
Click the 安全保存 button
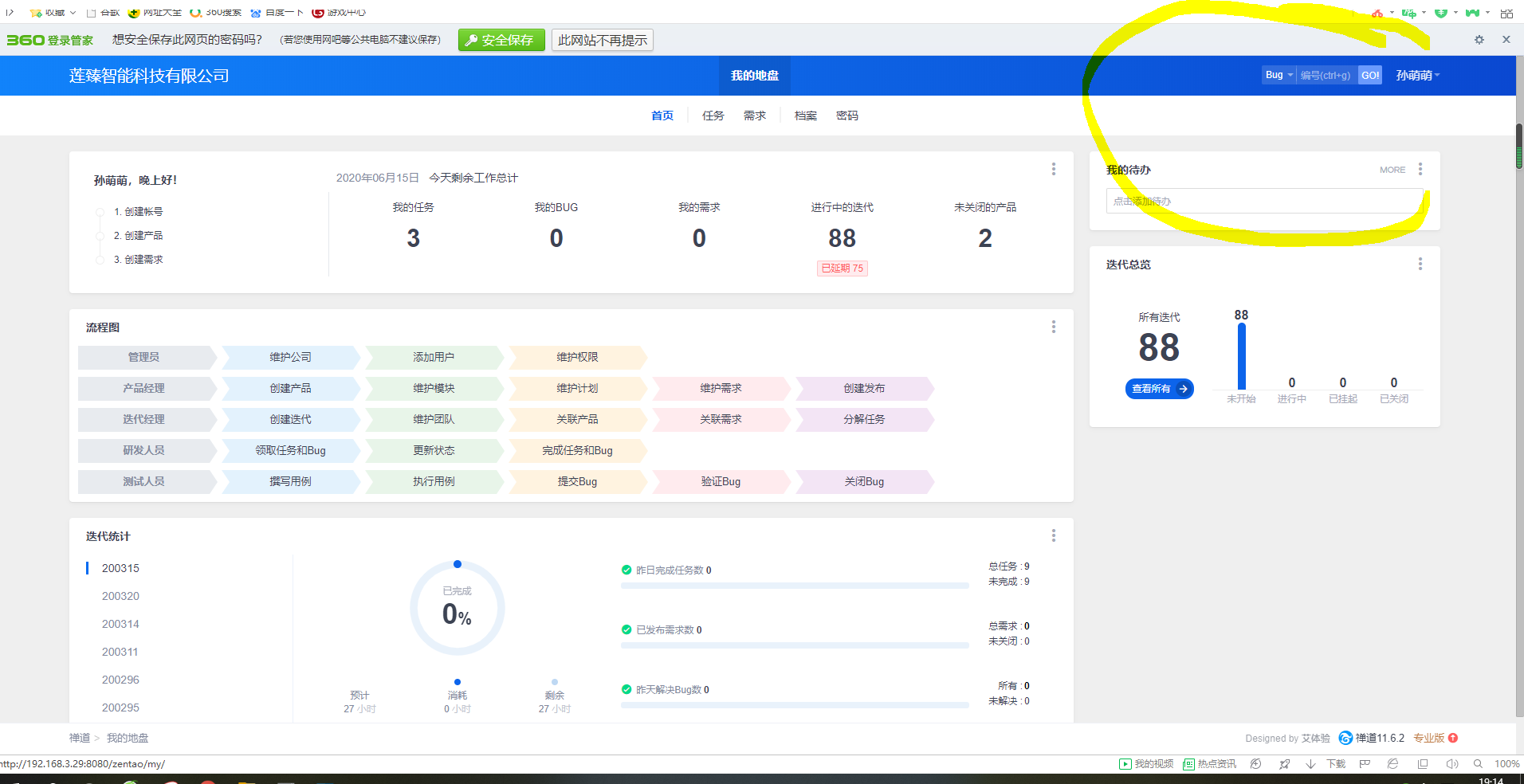(501, 40)
